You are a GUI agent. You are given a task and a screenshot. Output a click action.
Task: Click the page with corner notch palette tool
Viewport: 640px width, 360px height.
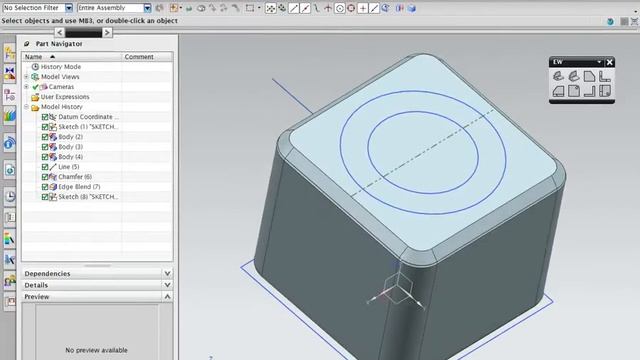tap(573, 91)
